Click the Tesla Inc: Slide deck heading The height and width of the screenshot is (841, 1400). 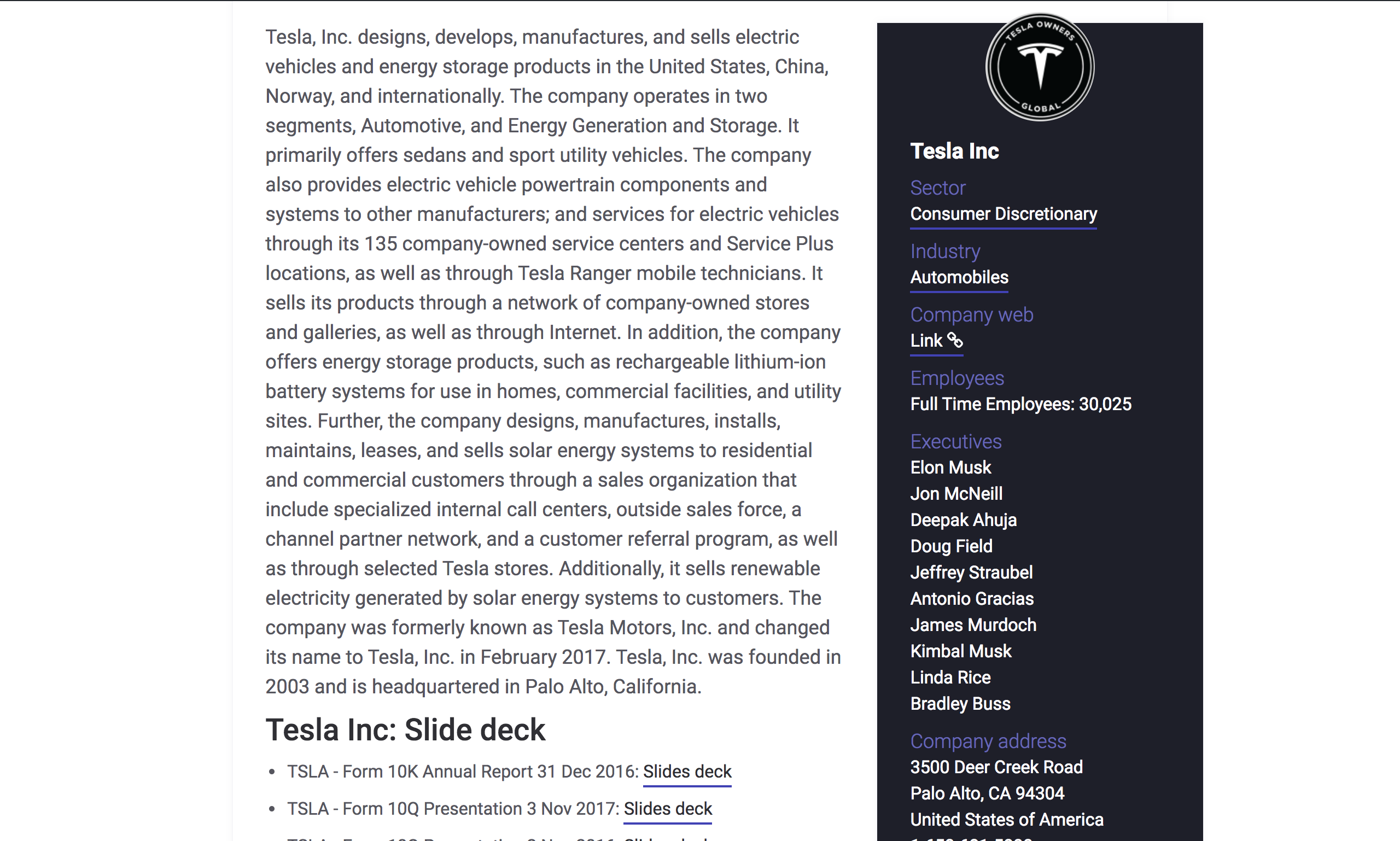tap(405, 729)
